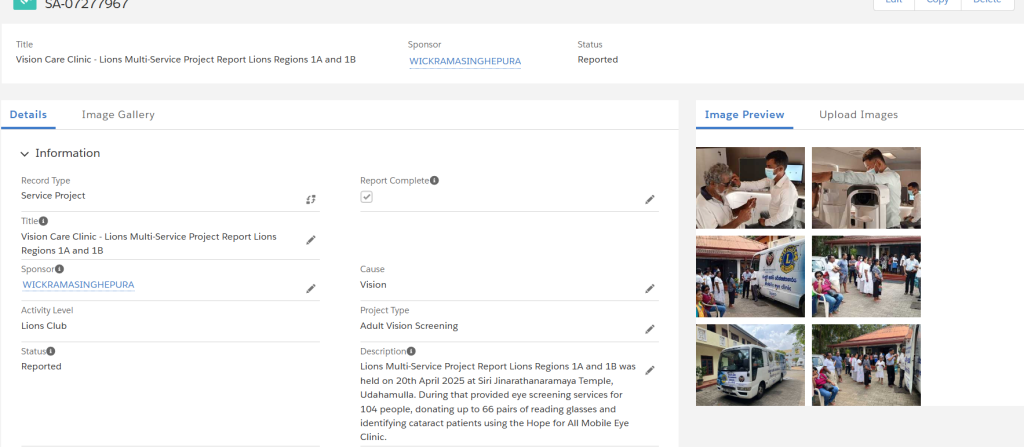Open thumbnail of white mobile clinic bus
This screenshot has height=447, width=1024.
coord(750,365)
